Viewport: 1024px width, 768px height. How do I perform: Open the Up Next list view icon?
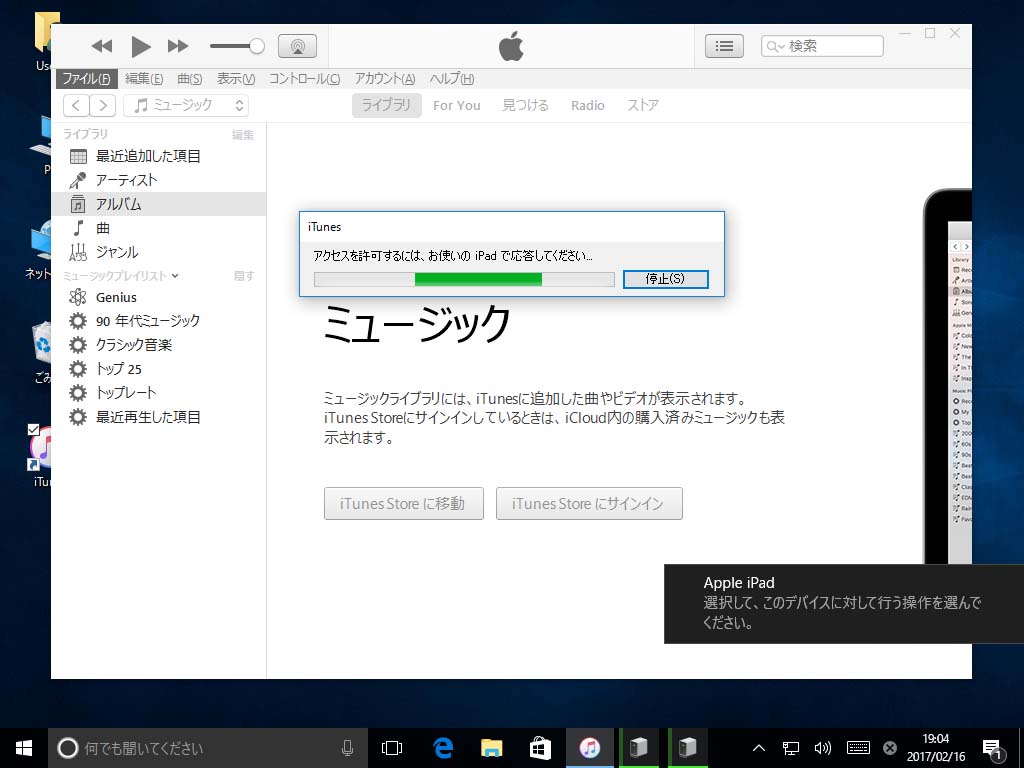(x=724, y=46)
